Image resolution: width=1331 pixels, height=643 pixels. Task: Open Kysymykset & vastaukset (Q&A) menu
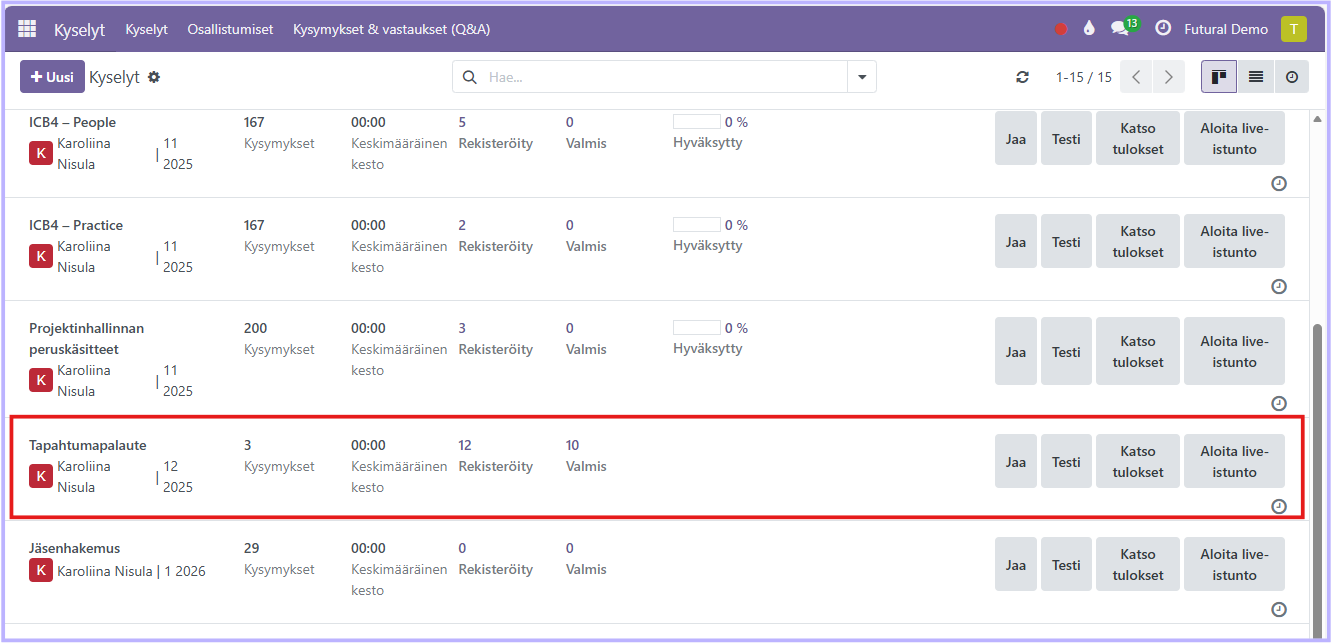[391, 29]
